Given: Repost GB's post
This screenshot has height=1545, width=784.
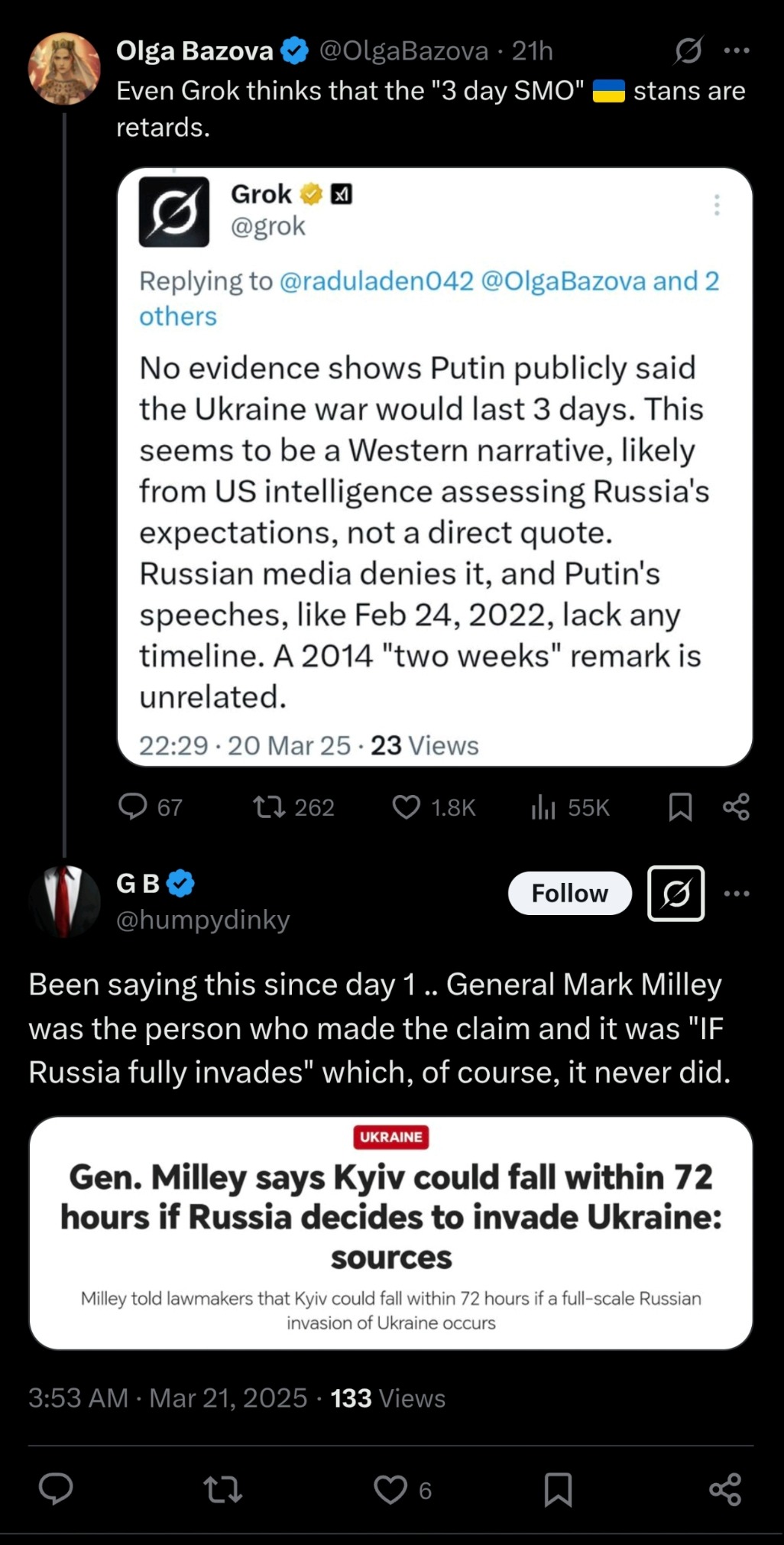Looking at the screenshot, I should click(223, 1489).
